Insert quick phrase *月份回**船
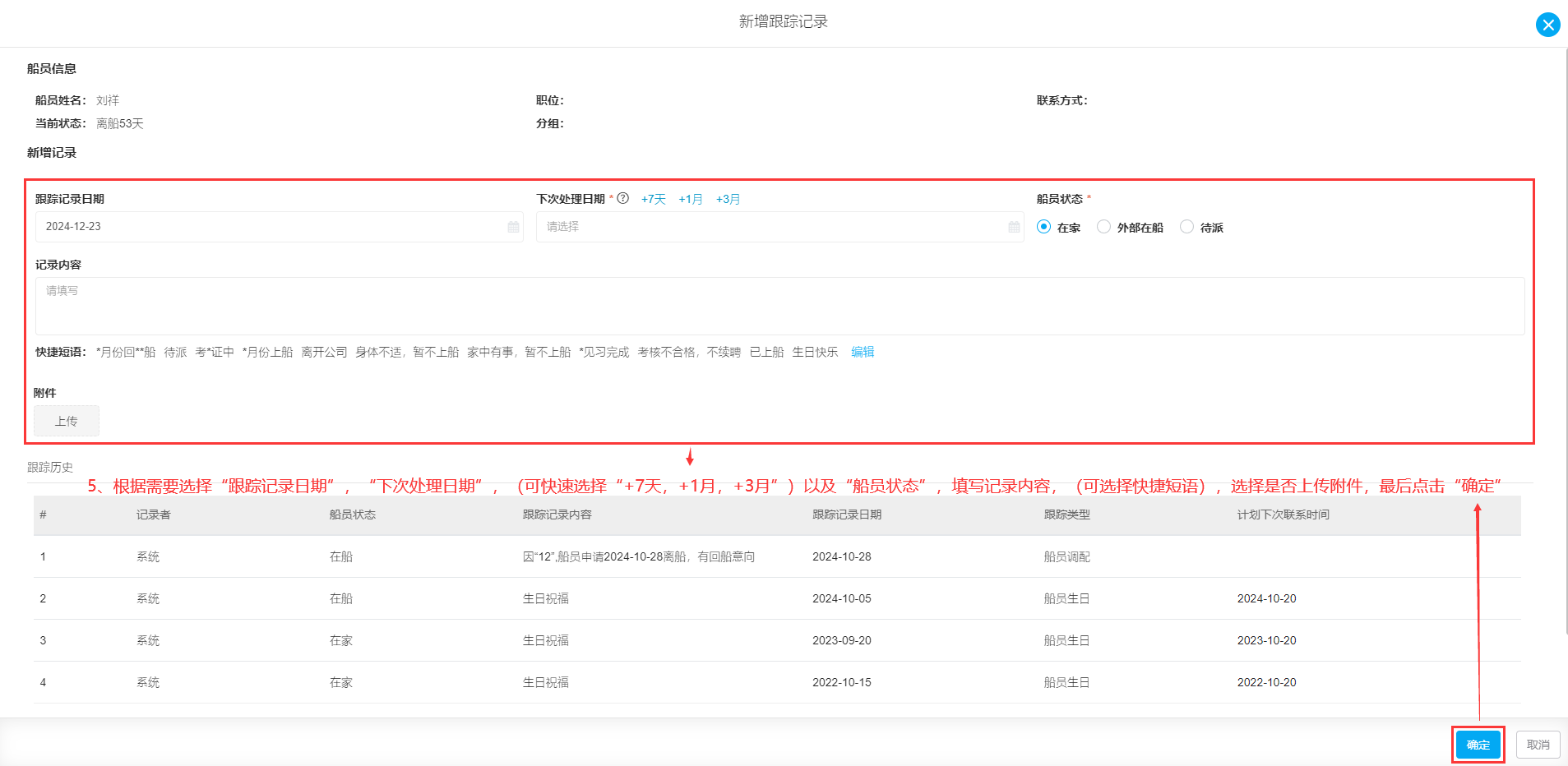This screenshot has height=766, width=1568. click(x=126, y=352)
